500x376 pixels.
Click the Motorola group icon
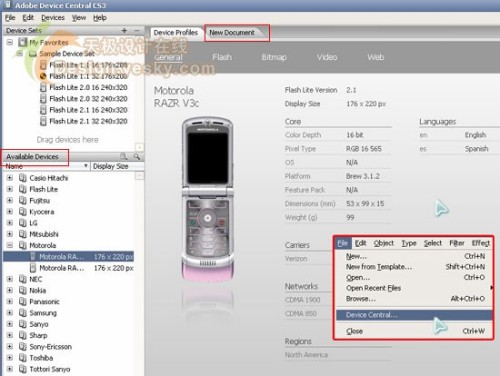(x=23, y=245)
